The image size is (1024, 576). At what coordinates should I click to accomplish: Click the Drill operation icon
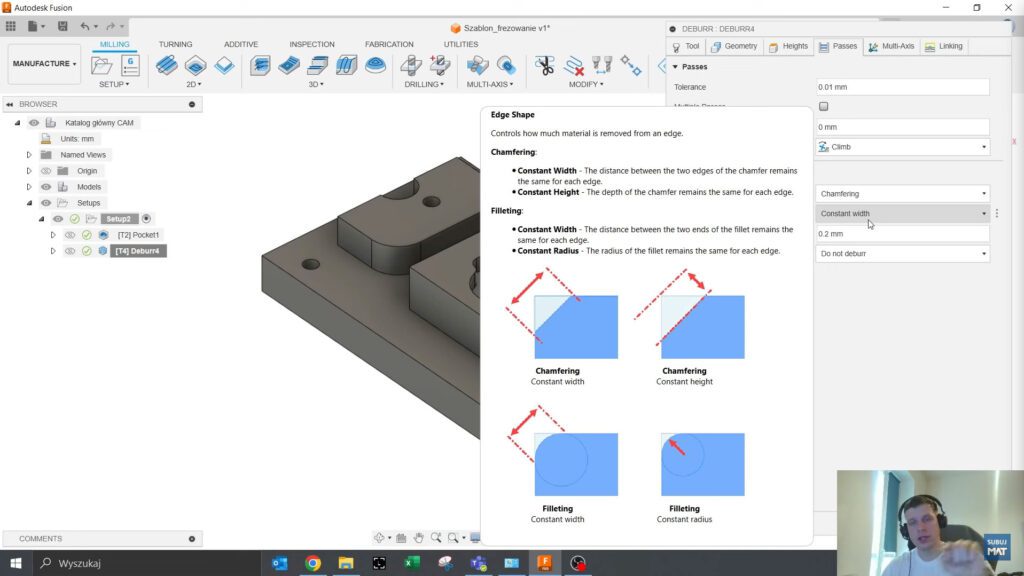point(411,66)
